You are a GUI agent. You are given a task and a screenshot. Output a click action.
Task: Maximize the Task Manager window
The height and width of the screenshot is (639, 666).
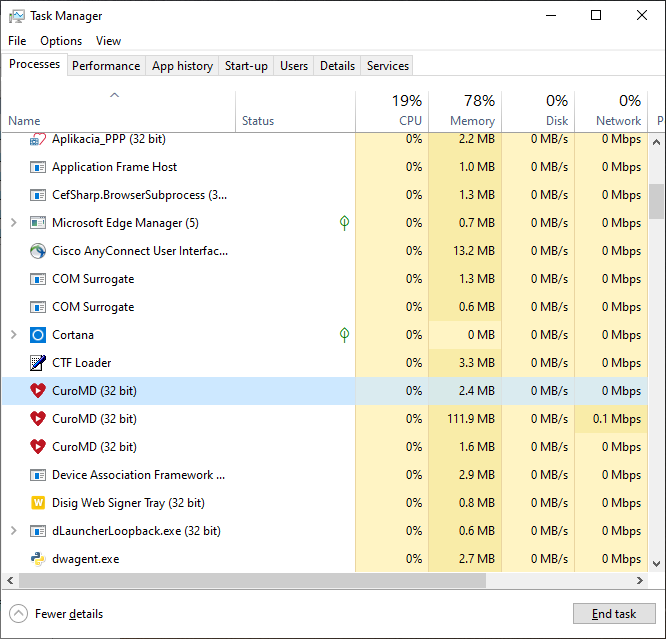596,15
